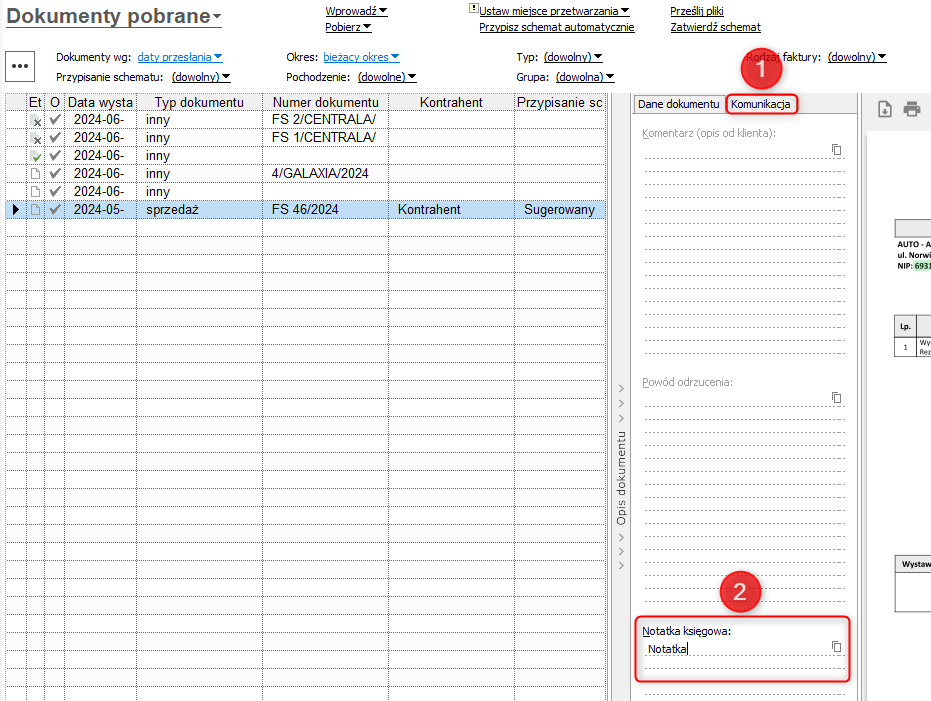Select the 4/GALAXIA/2024 document cell
This screenshot has height=701, width=931.
(325, 173)
